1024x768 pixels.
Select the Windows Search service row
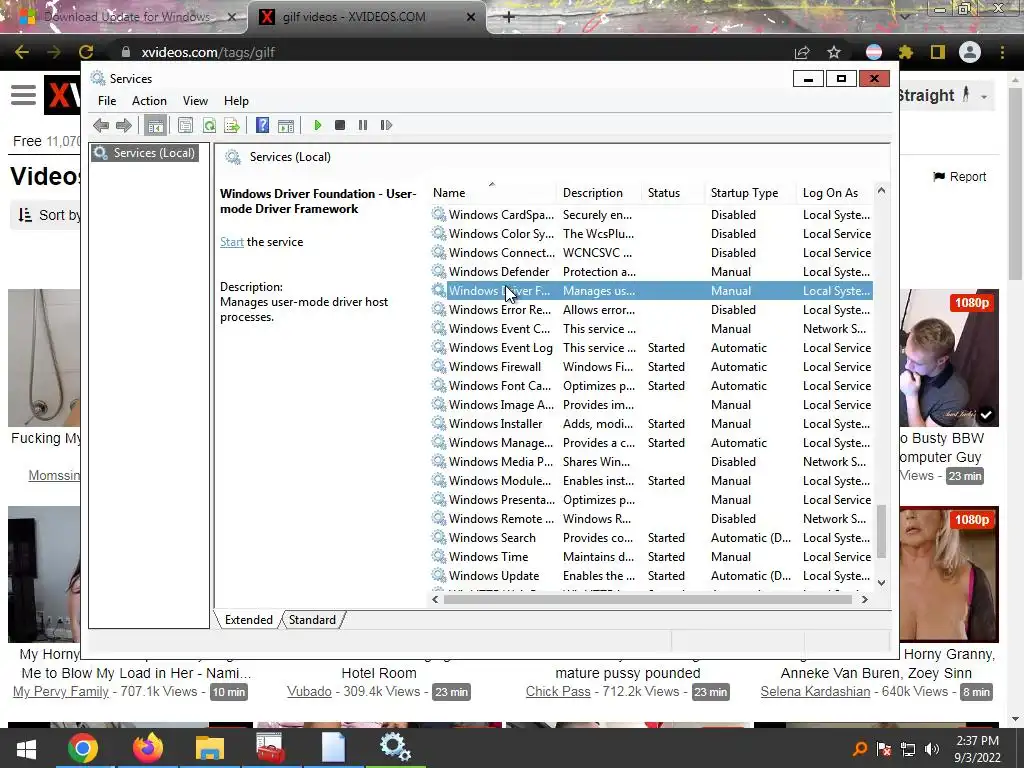click(652, 537)
